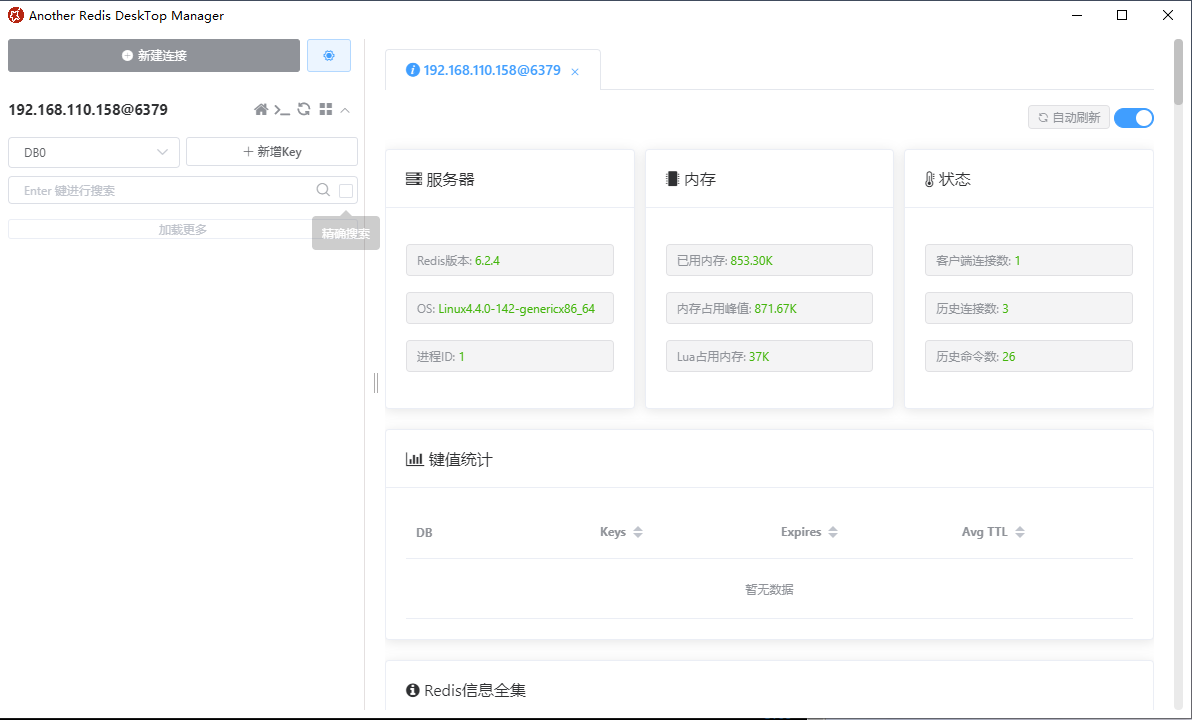This screenshot has height=720, width=1192.
Task: Refresh the key list via reload icon
Action: point(304,110)
